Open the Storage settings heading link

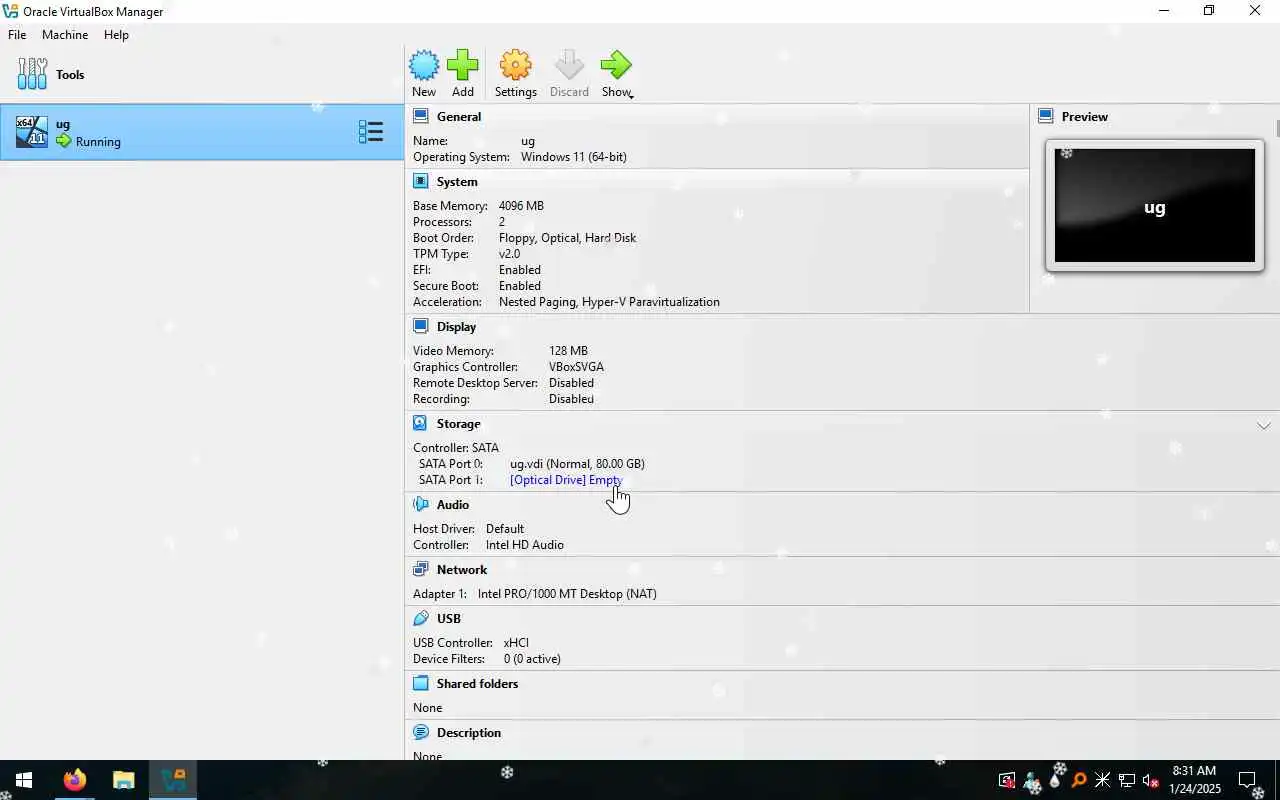pyautogui.click(x=458, y=424)
